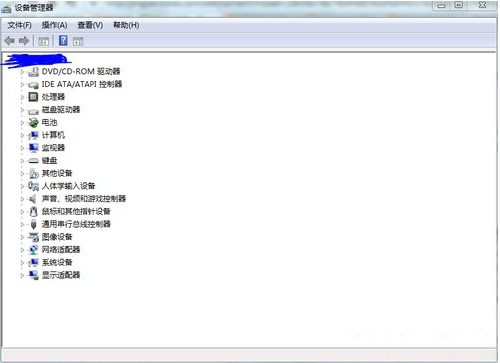The image size is (500, 363).
Task: Click the Device Manager title bar icon
Action: [6, 8]
